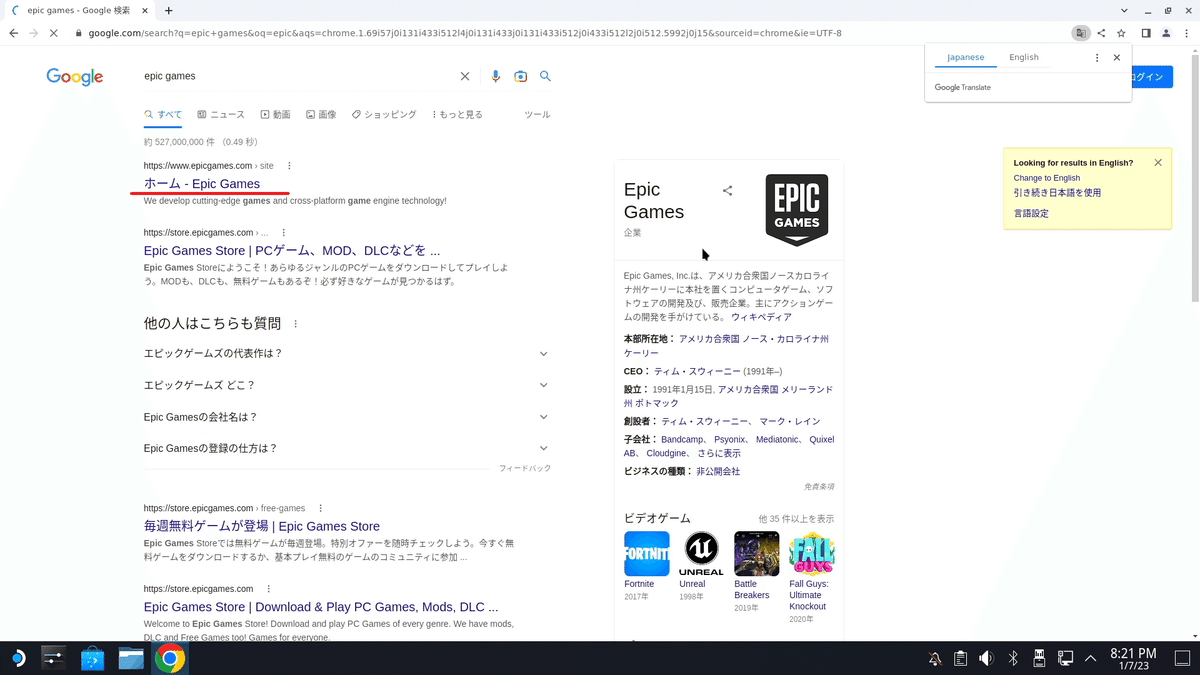Select English tab in translate popup

pyautogui.click(x=1024, y=57)
